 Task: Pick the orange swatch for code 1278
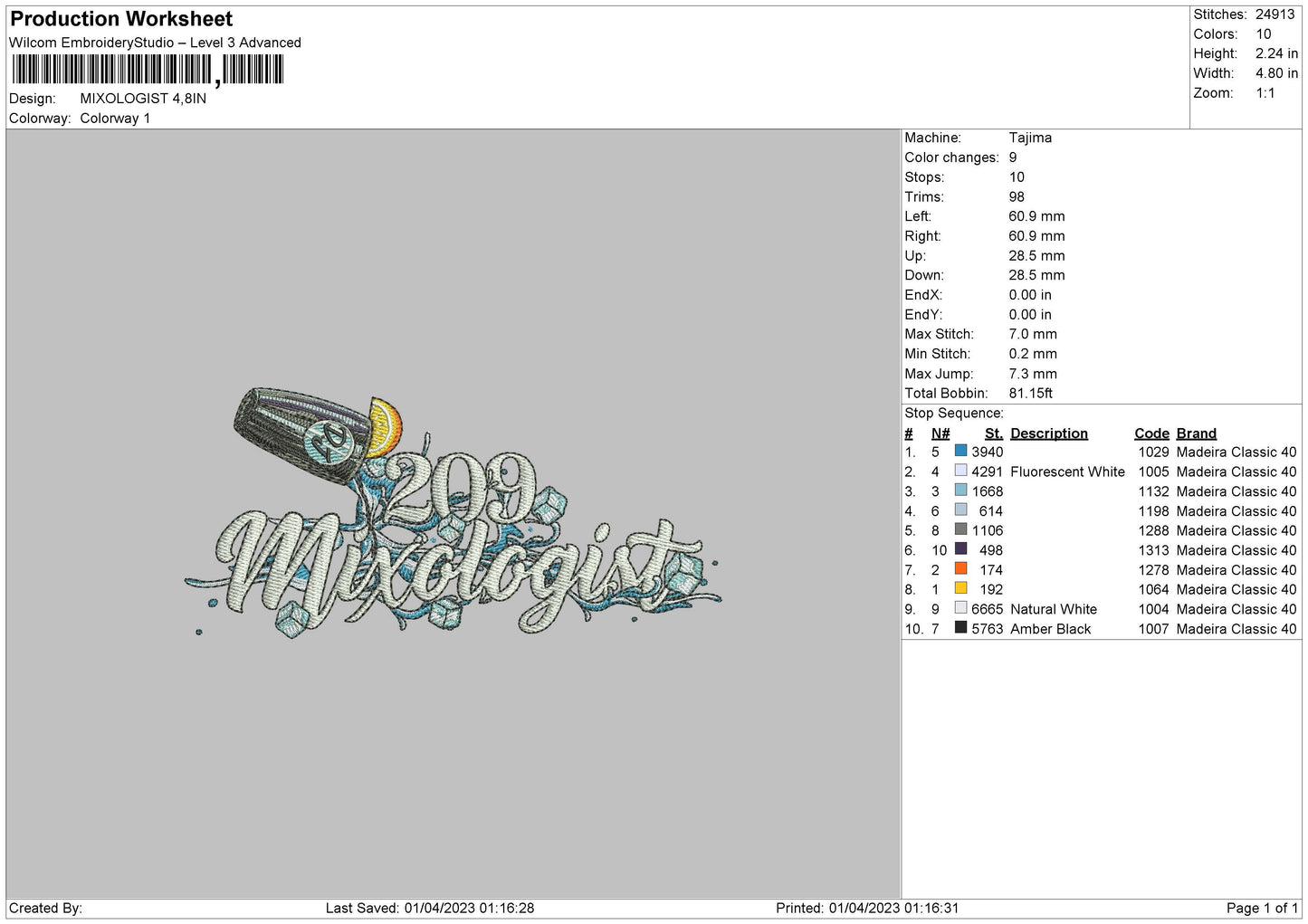(x=960, y=569)
